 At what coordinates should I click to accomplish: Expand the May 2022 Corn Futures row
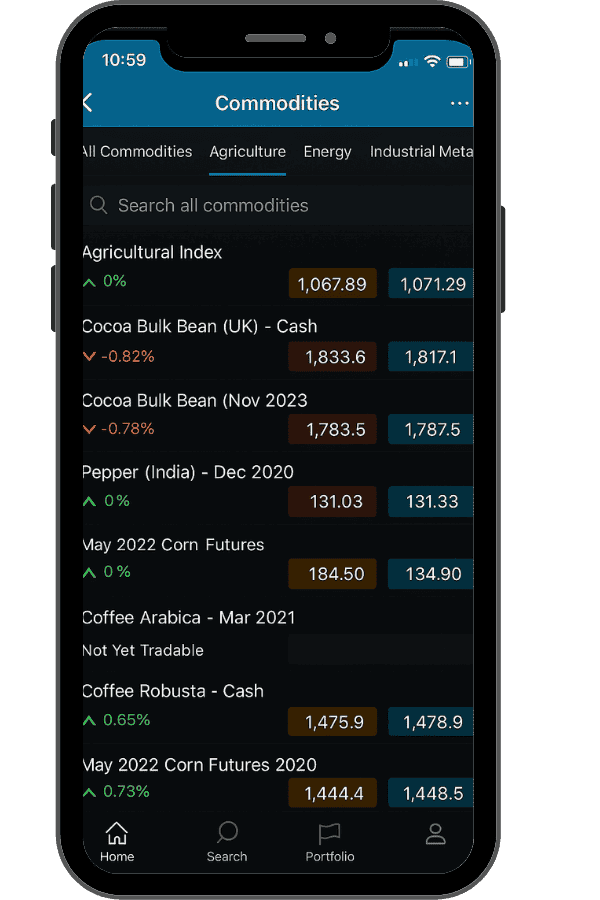click(172, 544)
